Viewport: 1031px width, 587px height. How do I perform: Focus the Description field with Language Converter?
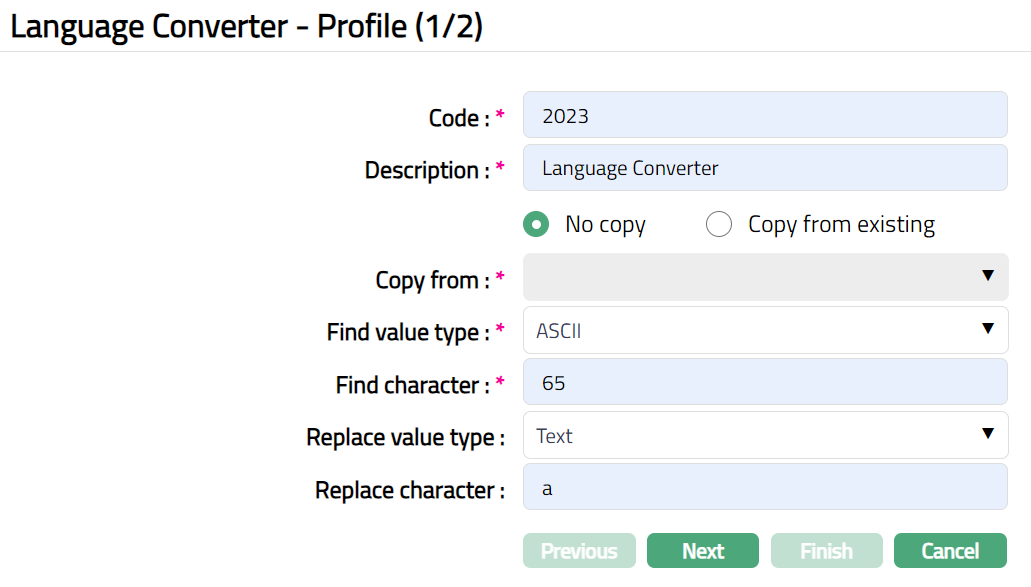coord(764,168)
